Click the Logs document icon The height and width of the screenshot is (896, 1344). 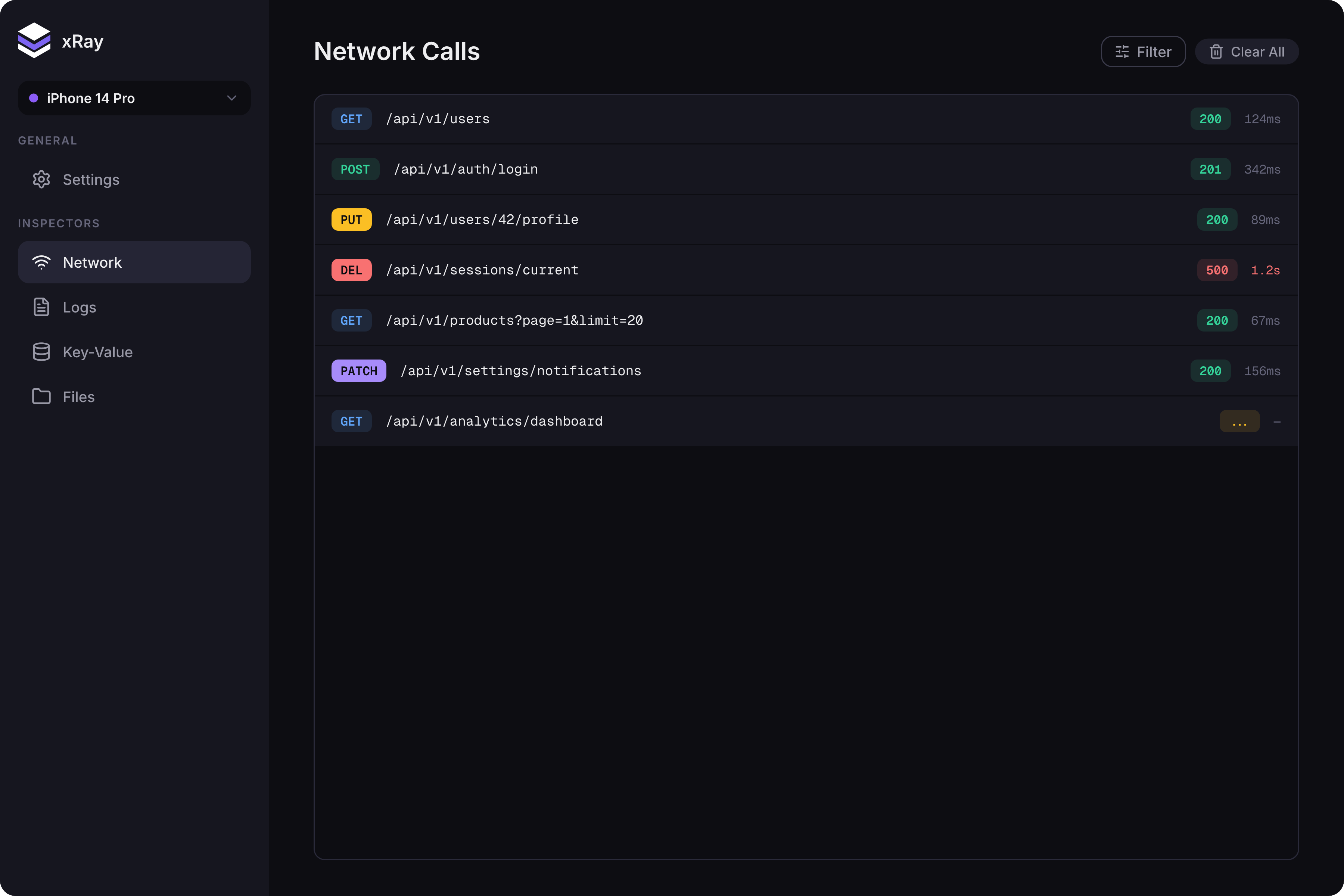41,307
